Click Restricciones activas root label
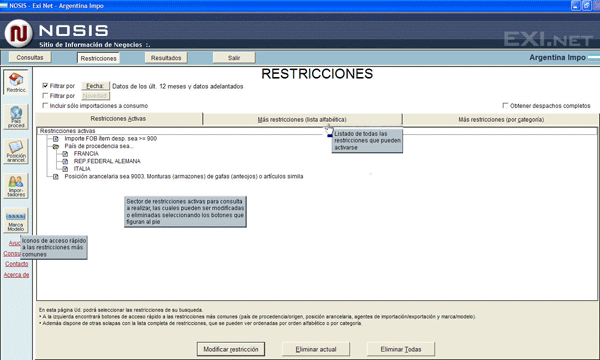 tap(67, 131)
